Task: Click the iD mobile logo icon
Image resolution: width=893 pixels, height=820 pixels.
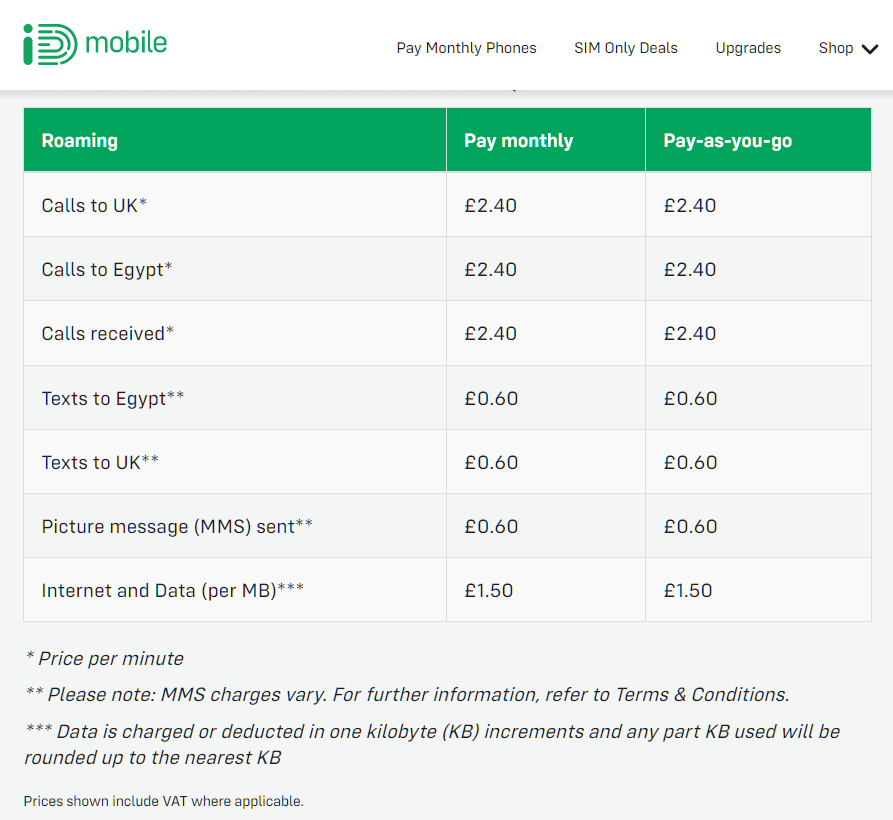Action: [50, 44]
